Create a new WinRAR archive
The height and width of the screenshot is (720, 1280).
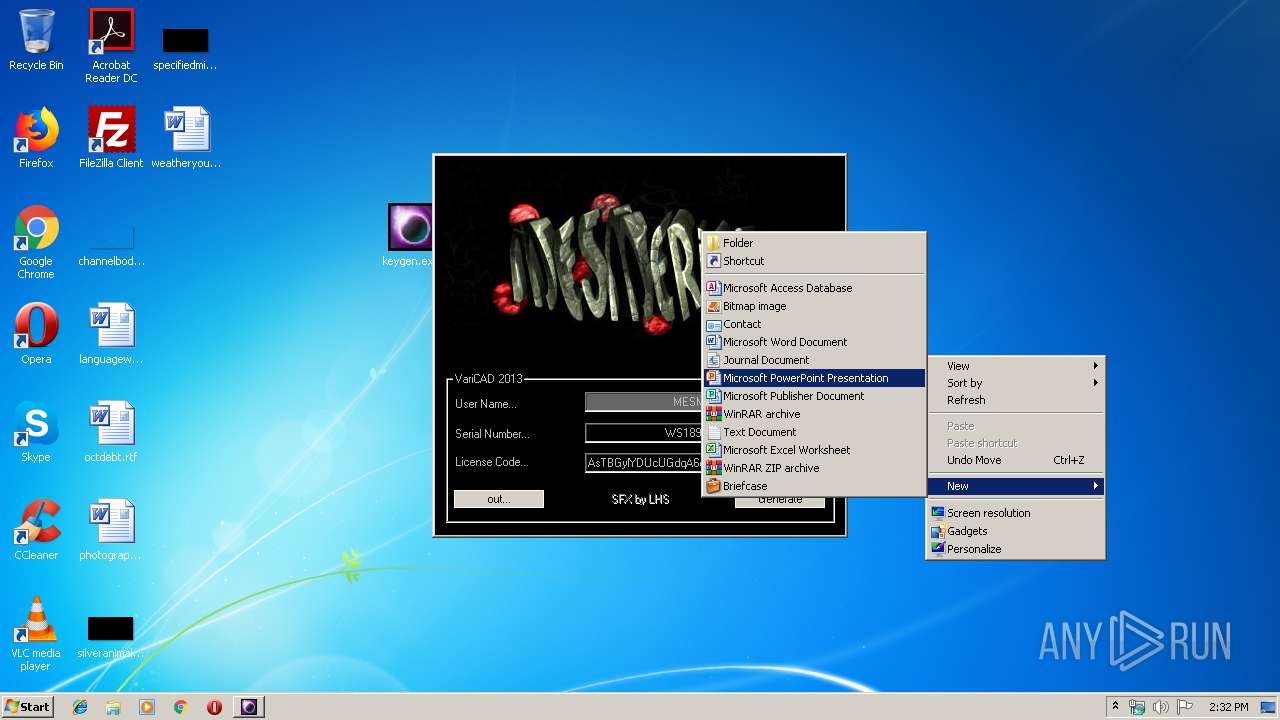(x=814, y=414)
